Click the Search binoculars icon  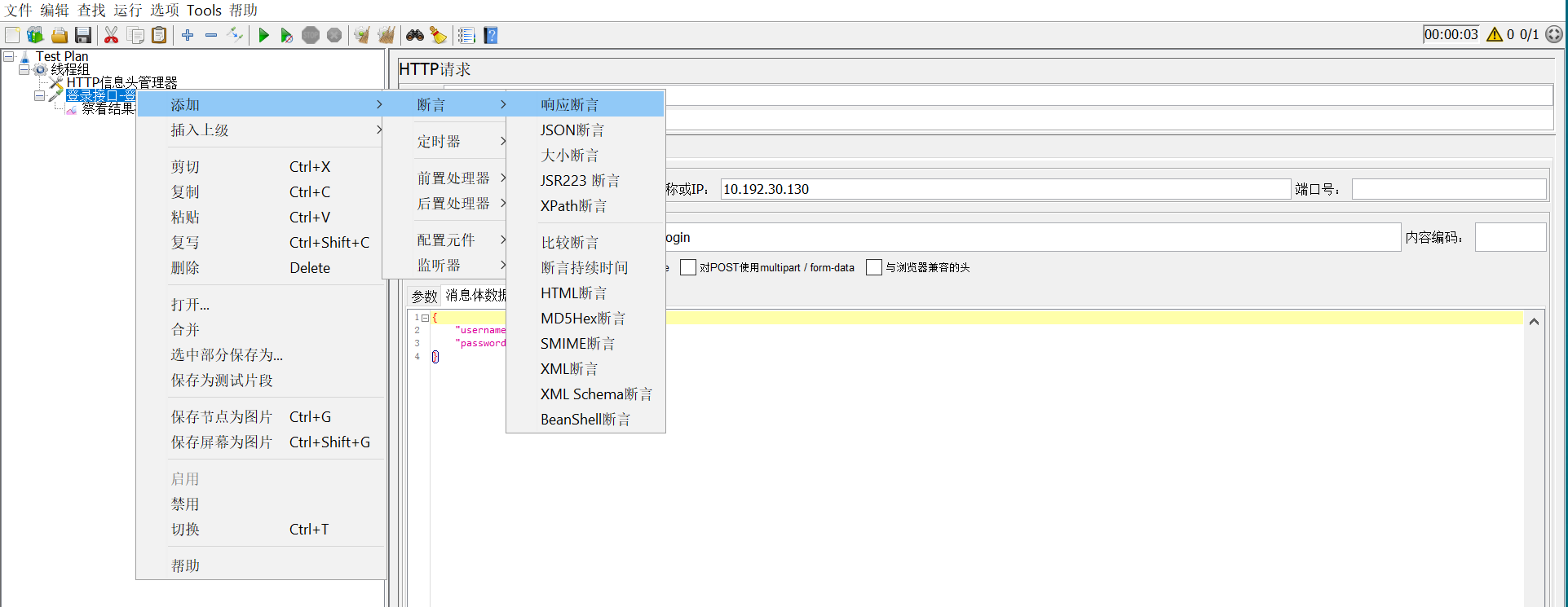415,35
